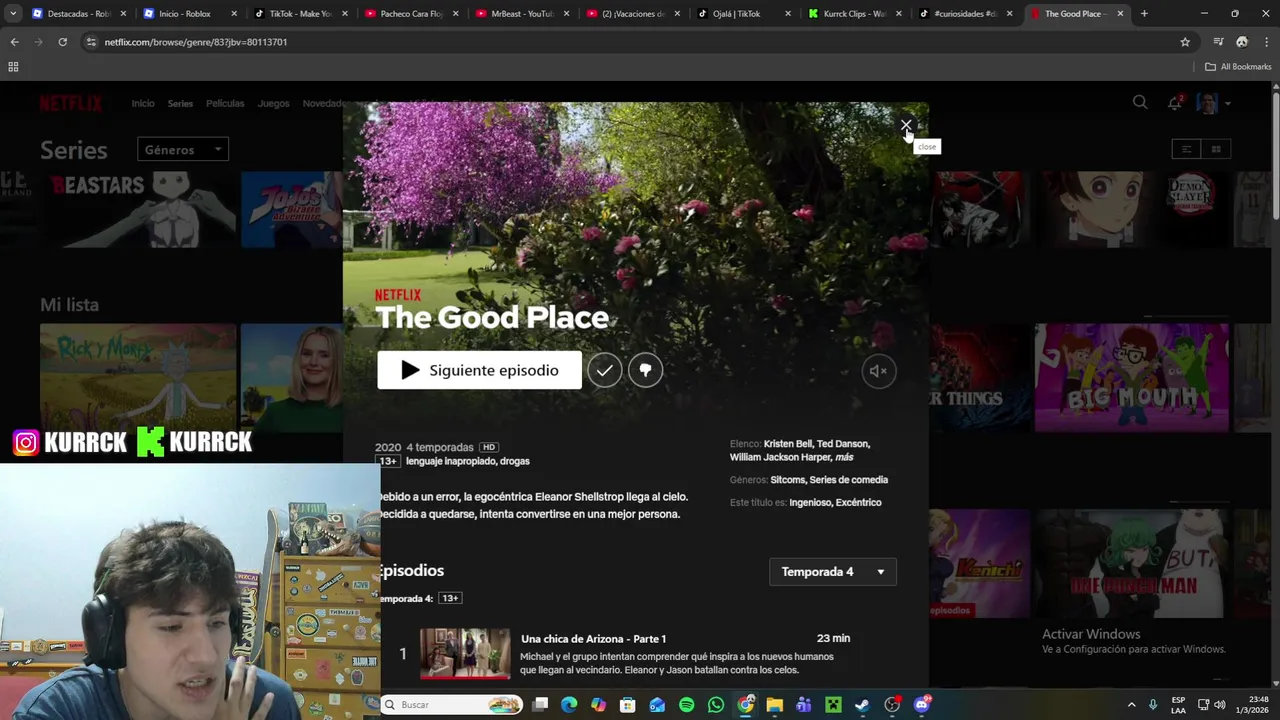Open Steam from taskbar

pyautogui.click(x=862, y=705)
